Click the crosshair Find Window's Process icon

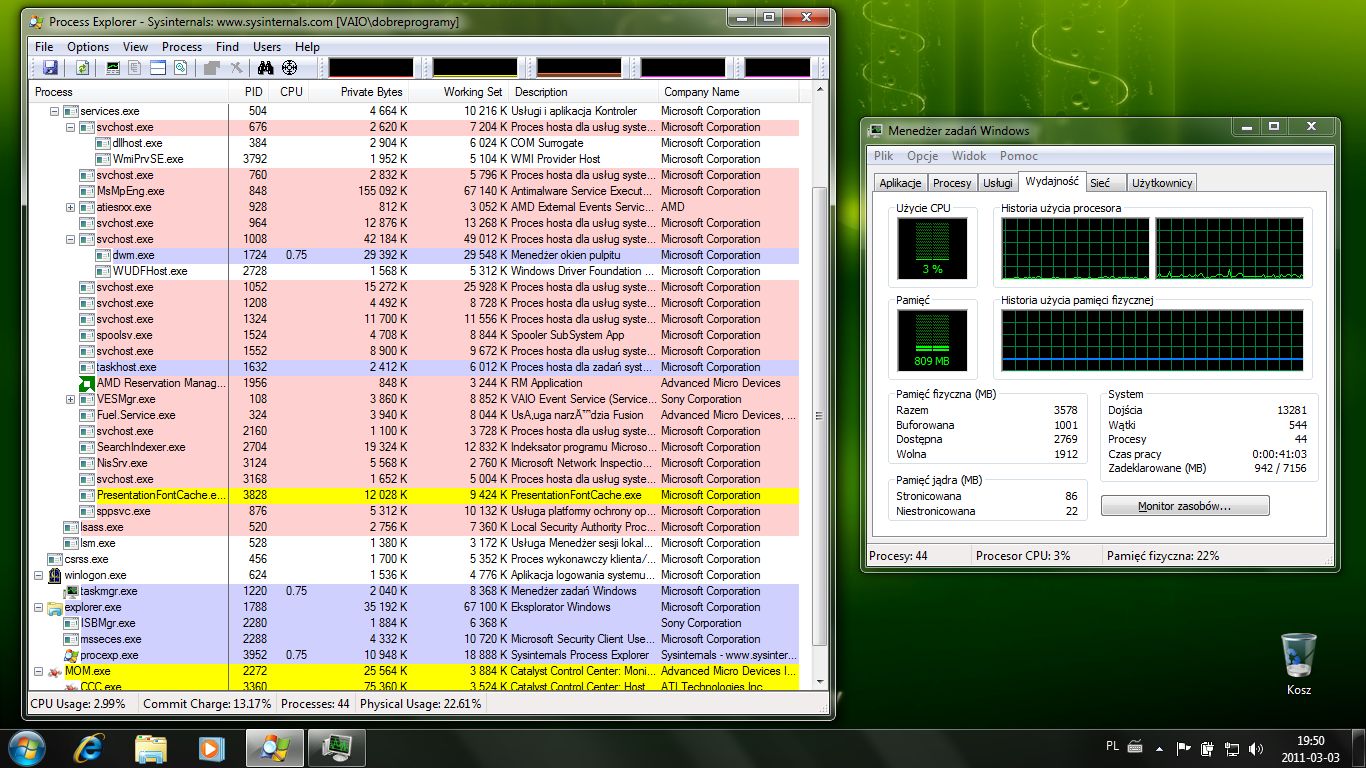click(289, 68)
